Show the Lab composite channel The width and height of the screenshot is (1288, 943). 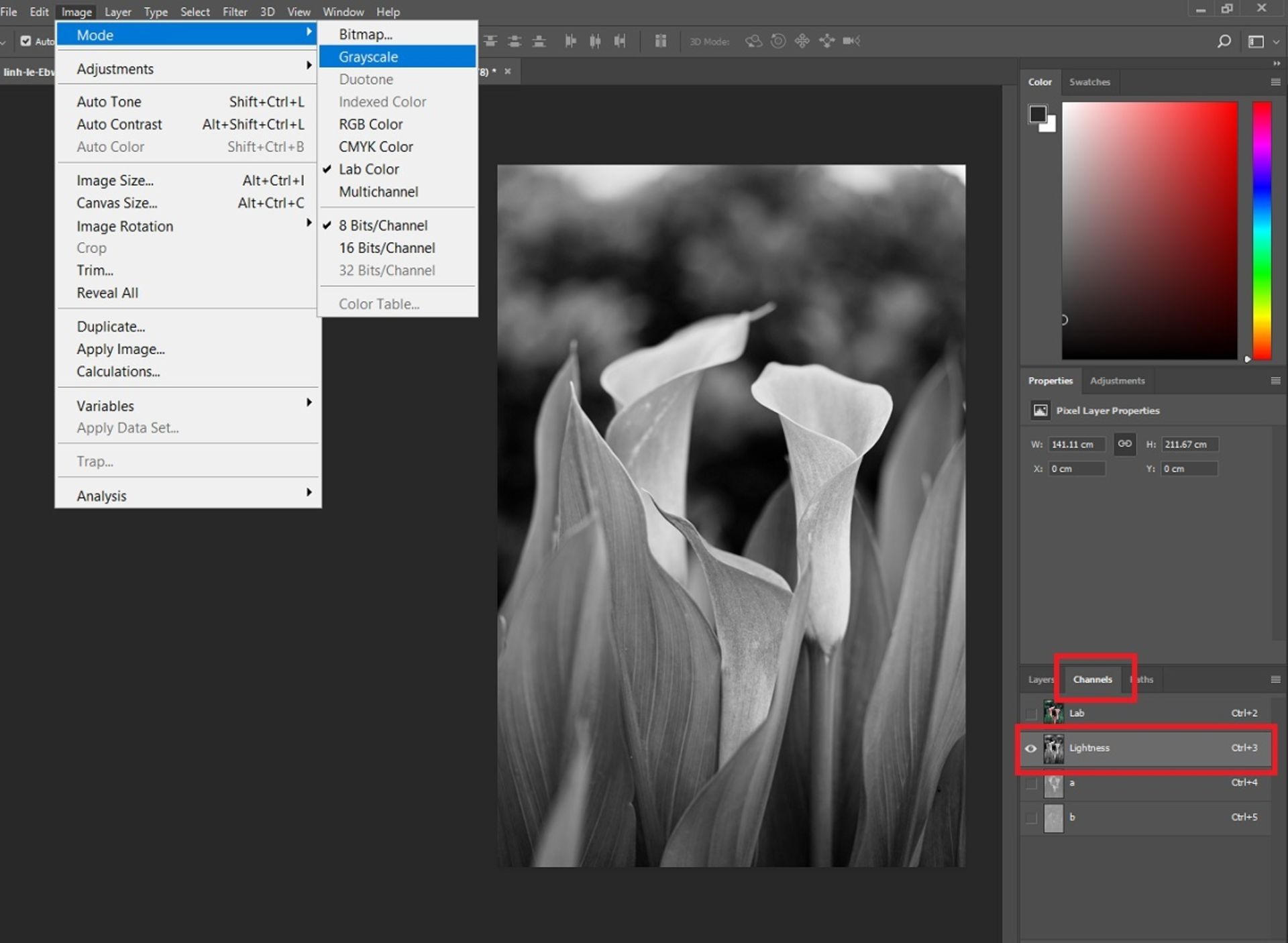1031,714
